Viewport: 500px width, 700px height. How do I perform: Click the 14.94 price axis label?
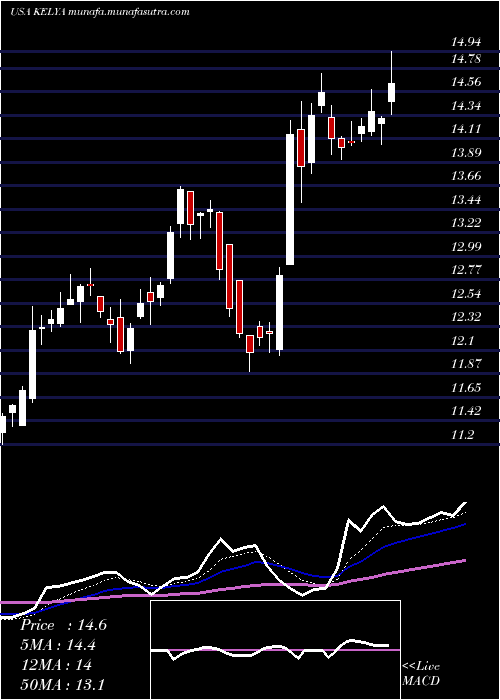[466, 42]
